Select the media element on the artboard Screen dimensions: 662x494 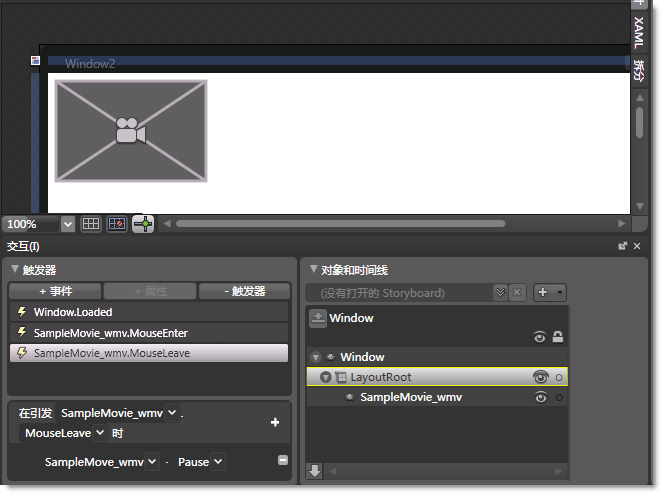[x=131, y=131]
